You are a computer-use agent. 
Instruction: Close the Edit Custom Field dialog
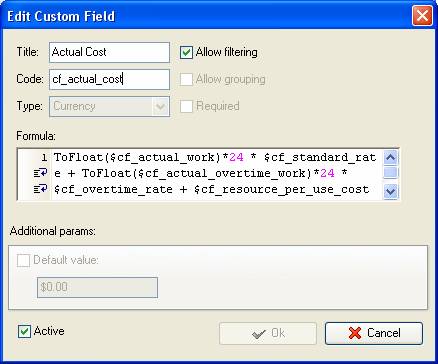point(422,16)
